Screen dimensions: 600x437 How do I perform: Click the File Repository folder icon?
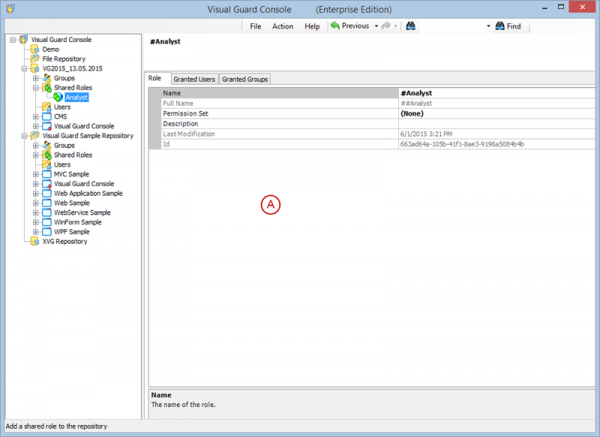click(x=35, y=59)
